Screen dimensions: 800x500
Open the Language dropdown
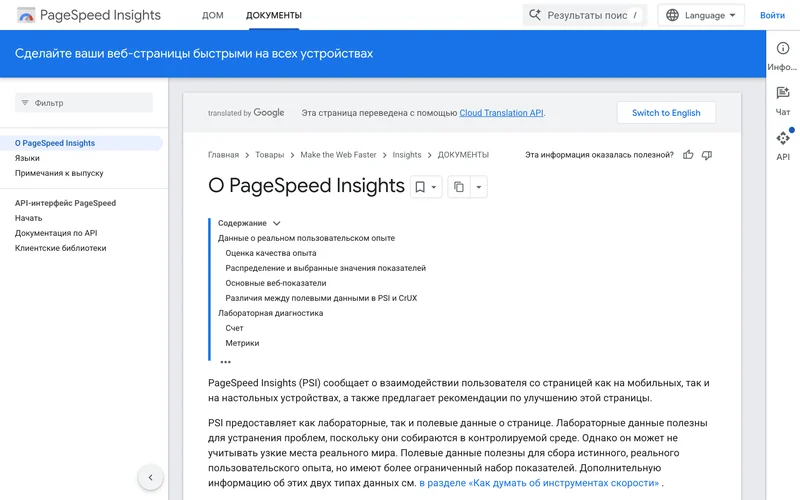click(701, 15)
